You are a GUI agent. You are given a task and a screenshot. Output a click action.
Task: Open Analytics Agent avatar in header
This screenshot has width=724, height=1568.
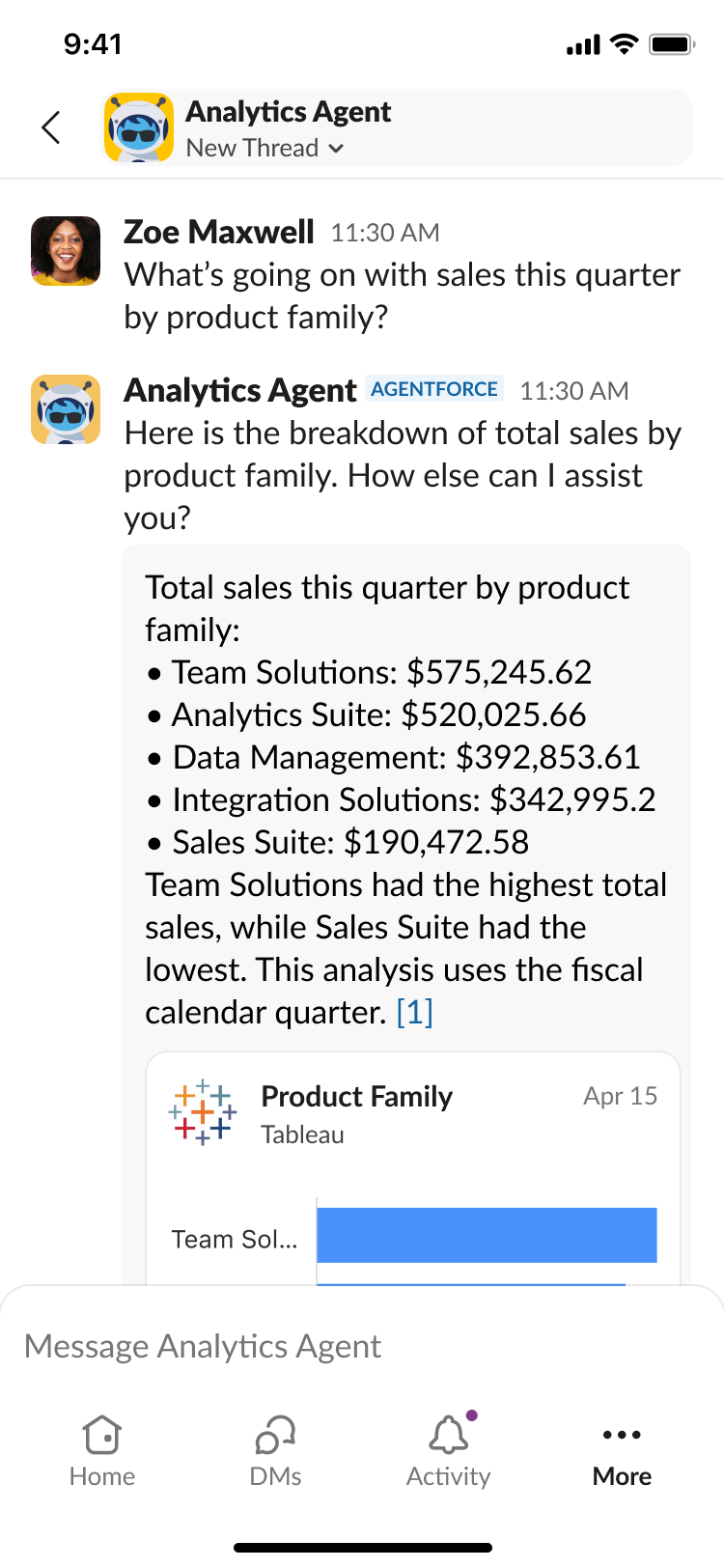point(139,127)
